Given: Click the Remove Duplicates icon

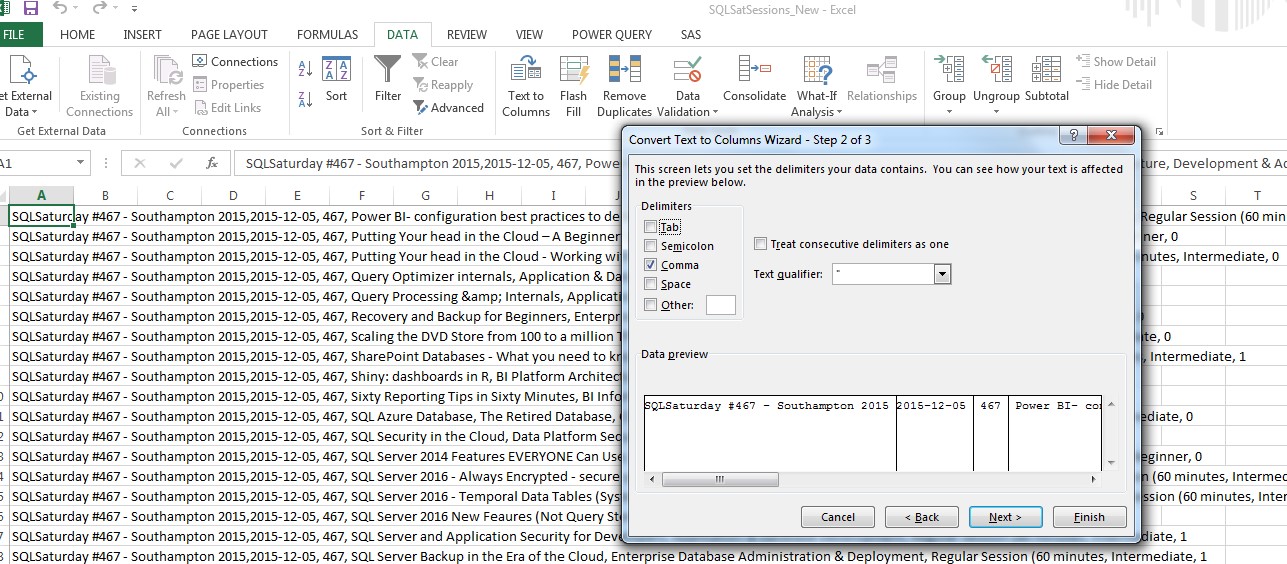Looking at the screenshot, I should 624,86.
